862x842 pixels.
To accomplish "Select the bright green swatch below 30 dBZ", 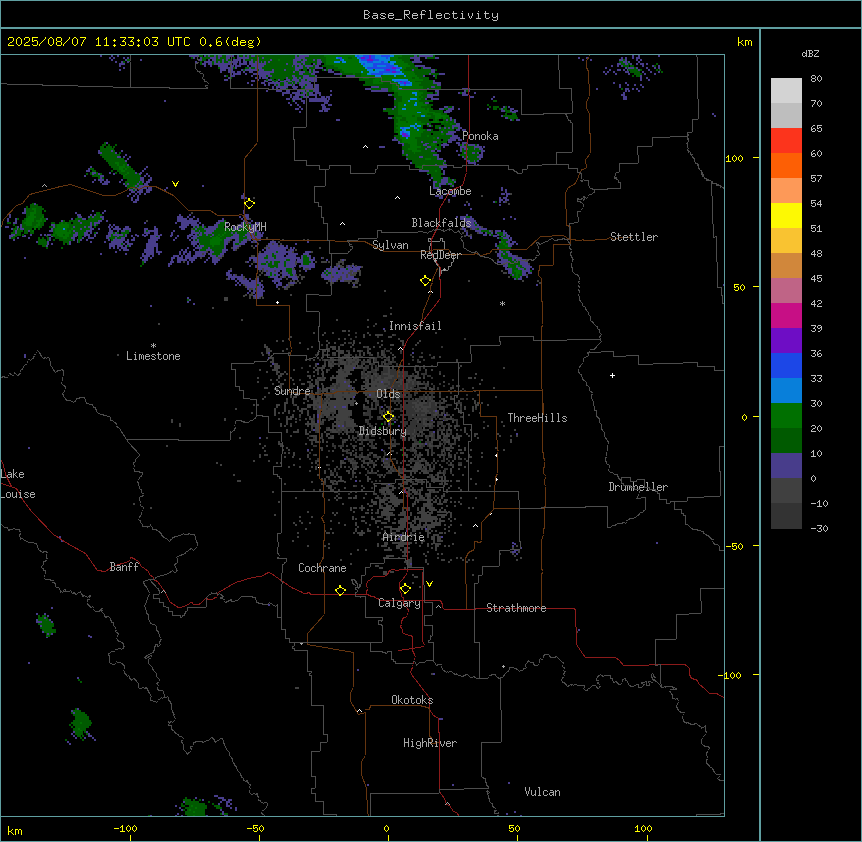I will click(786, 416).
